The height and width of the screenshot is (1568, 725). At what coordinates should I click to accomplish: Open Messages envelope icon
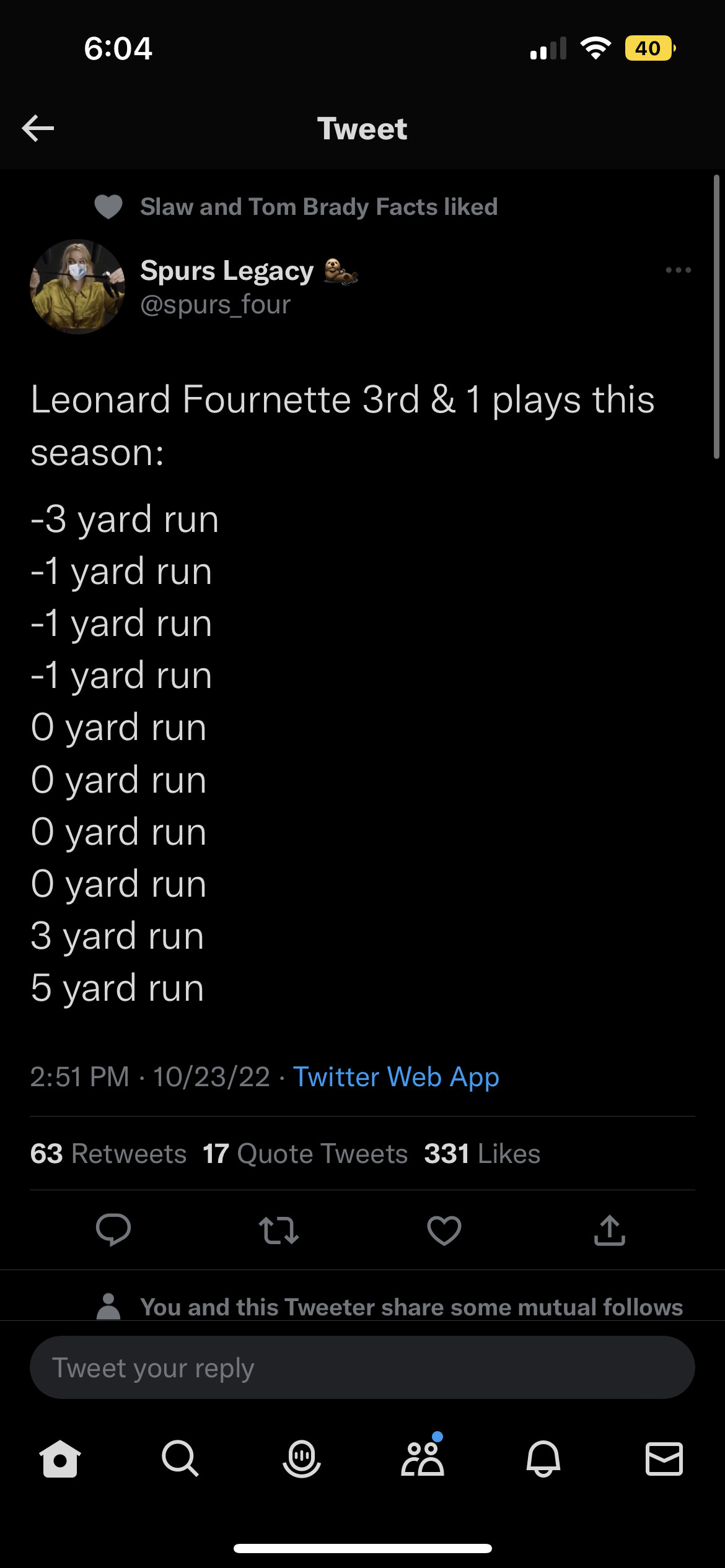664,1459
